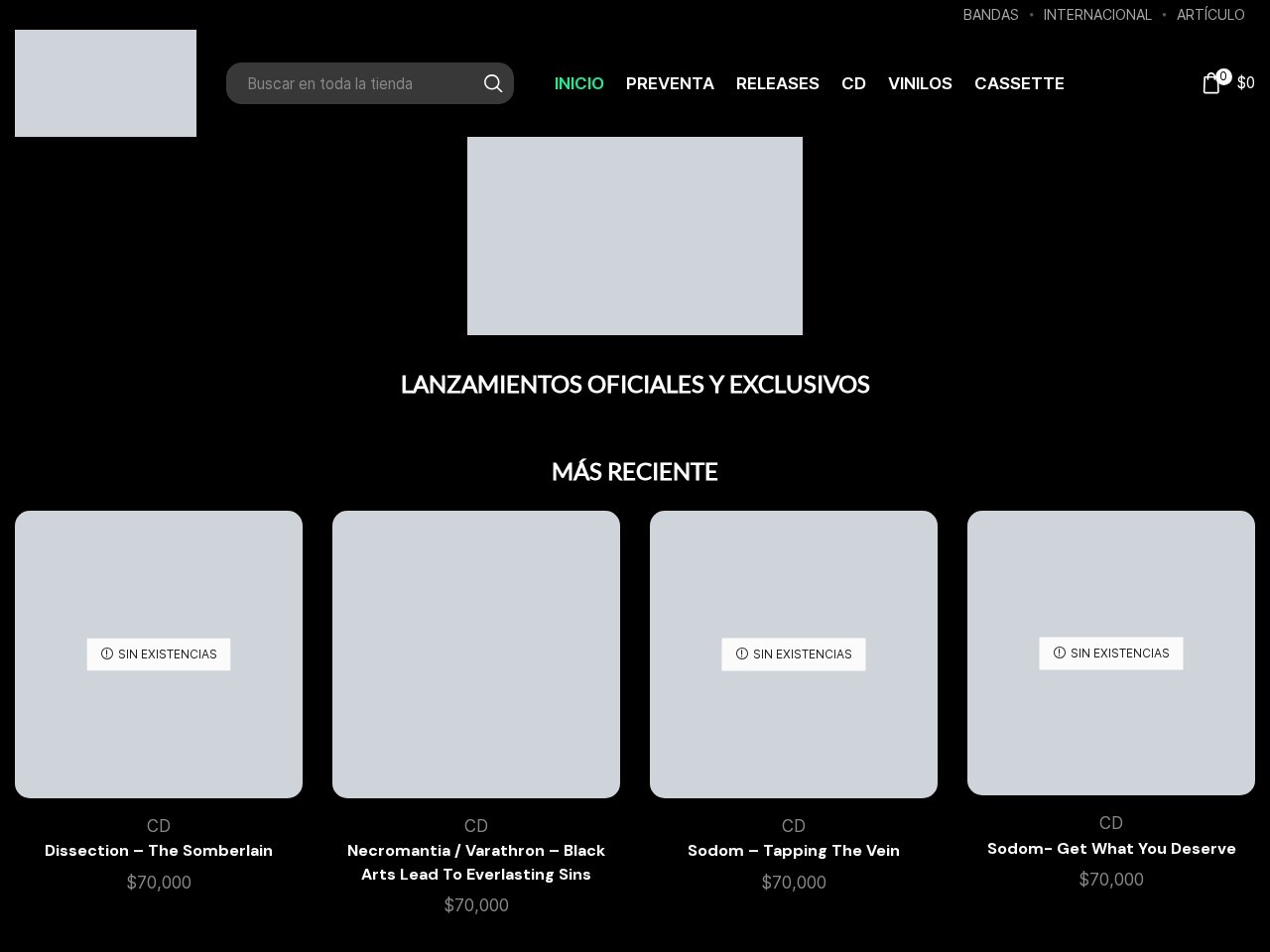This screenshot has width=1270, height=952.
Task: Click the store logo in the header
Action: 105,83
